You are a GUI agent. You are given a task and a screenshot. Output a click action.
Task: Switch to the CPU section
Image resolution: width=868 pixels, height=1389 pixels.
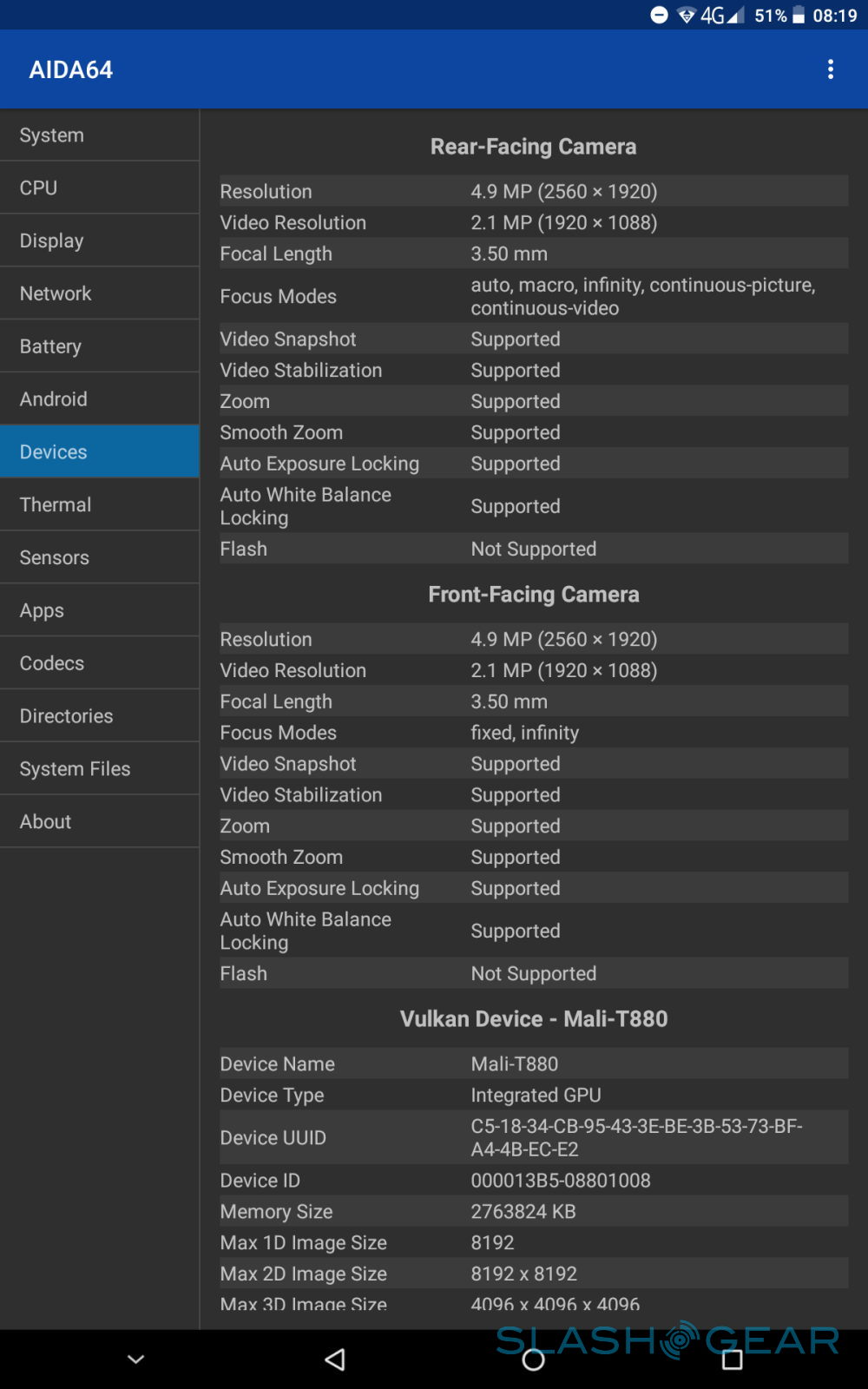click(100, 188)
